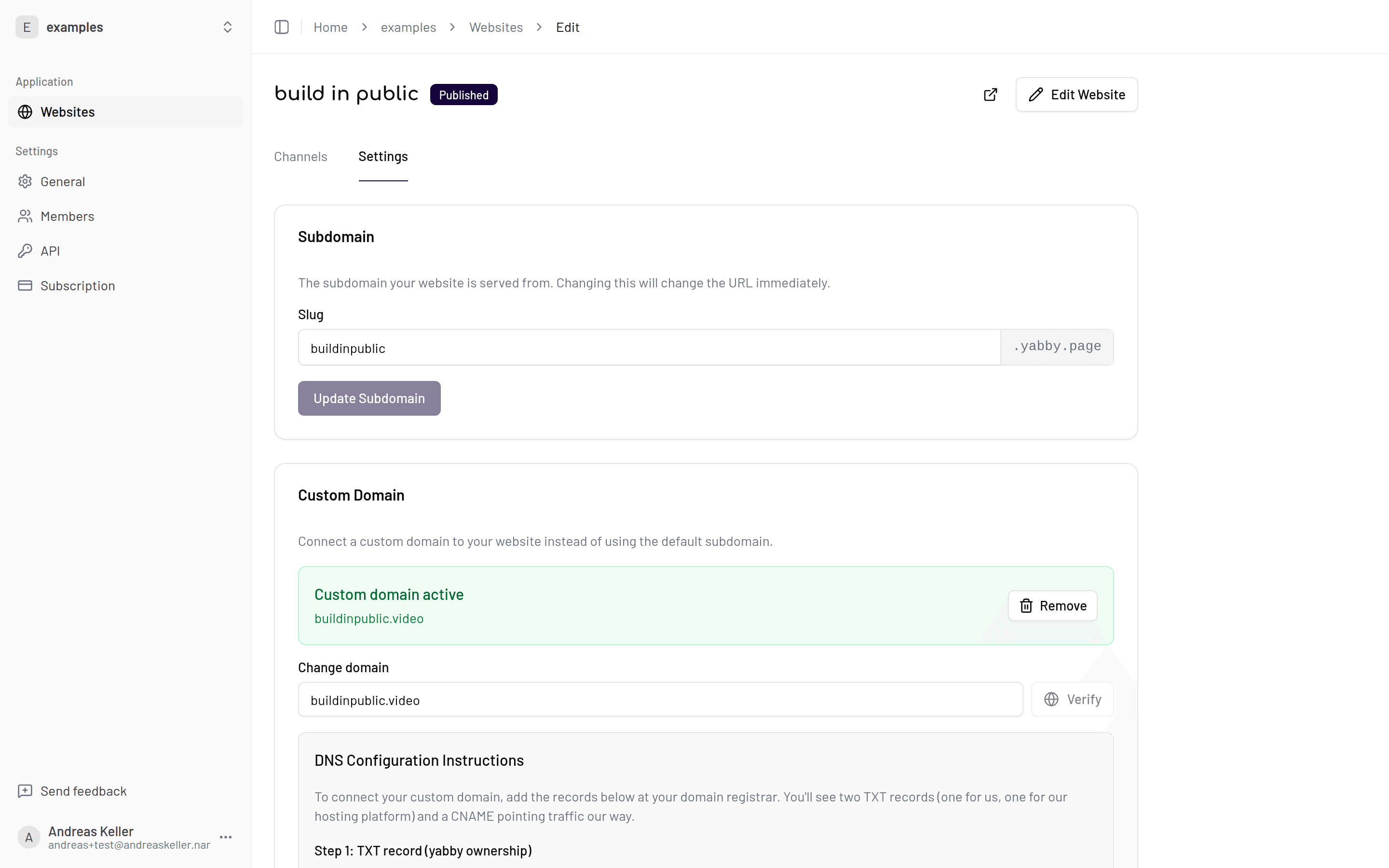Remove the active custom domain

pyautogui.click(x=1052, y=606)
